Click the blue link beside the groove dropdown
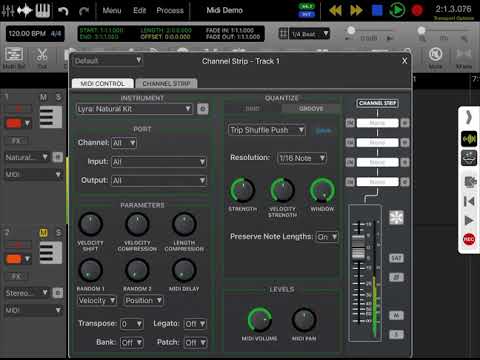This screenshot has width=480, height=360. [x=323, y=131]
